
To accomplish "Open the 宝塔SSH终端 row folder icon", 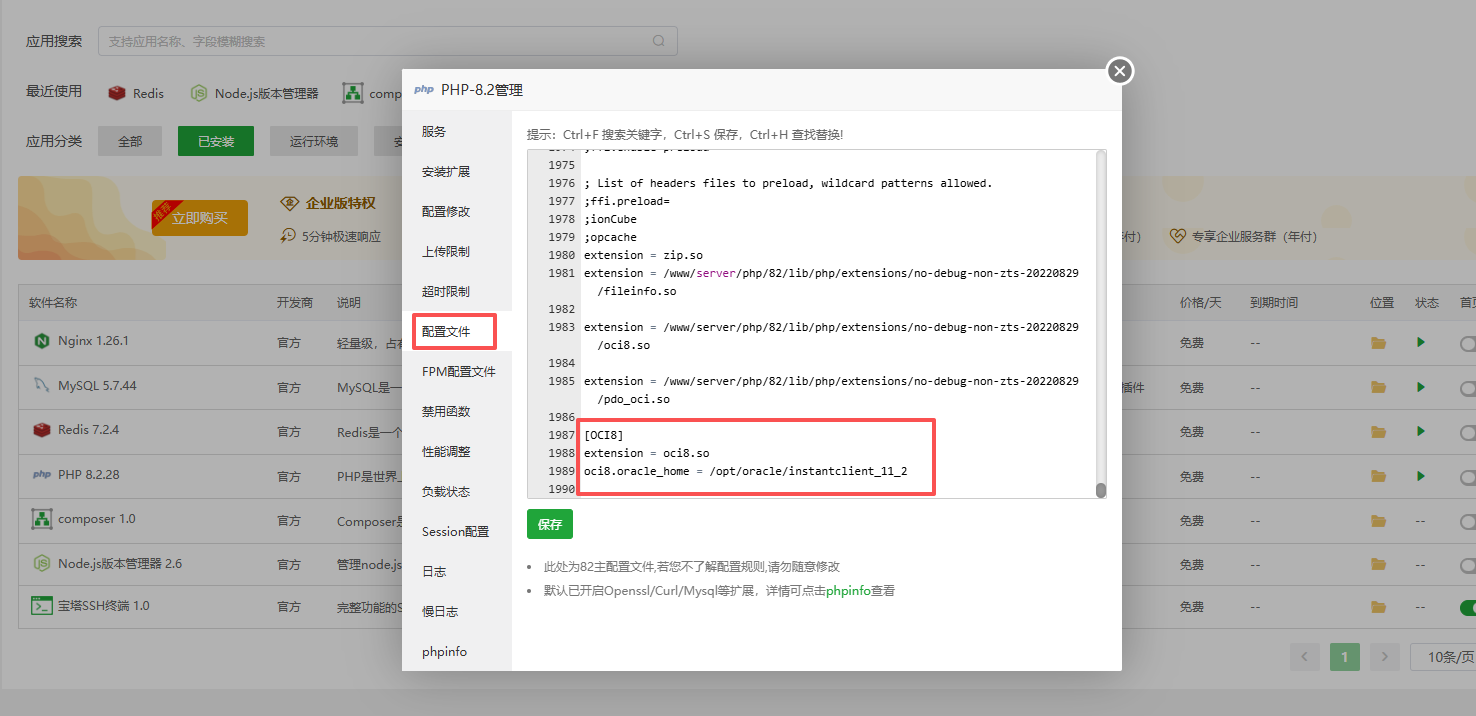I will coord(1379,607).
